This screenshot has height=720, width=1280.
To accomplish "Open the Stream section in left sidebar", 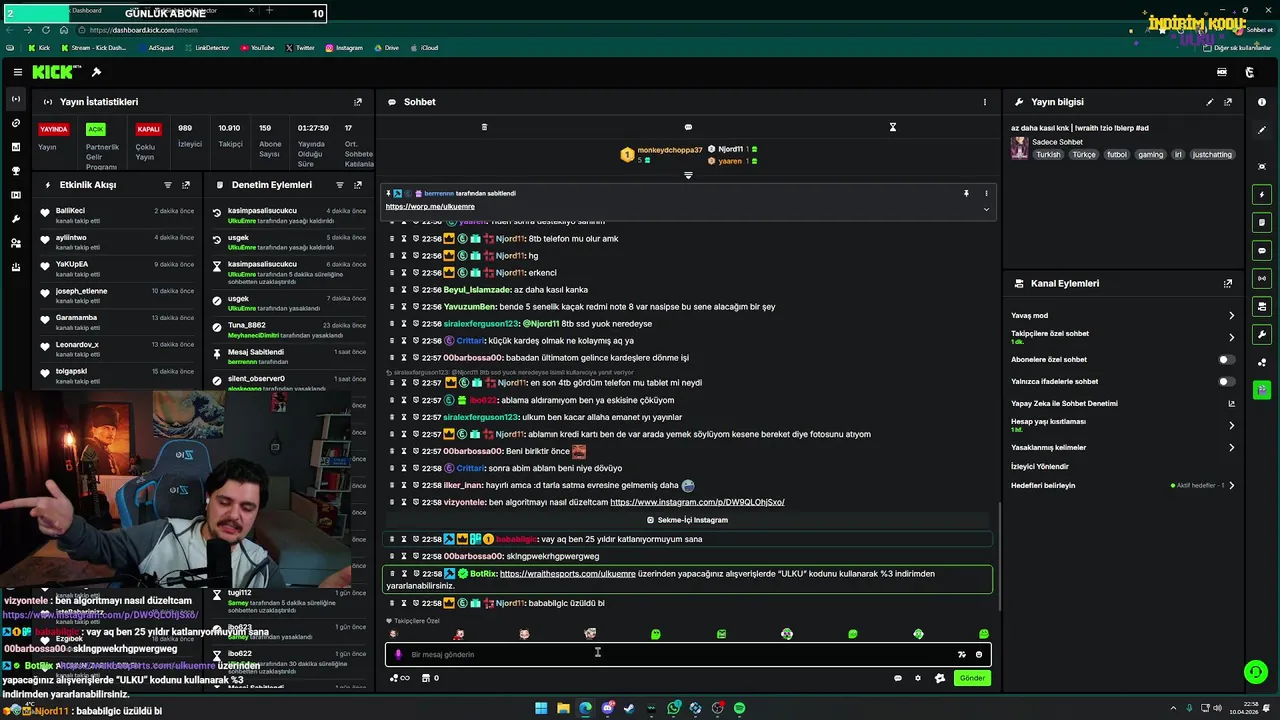I will tap(15, 99).
